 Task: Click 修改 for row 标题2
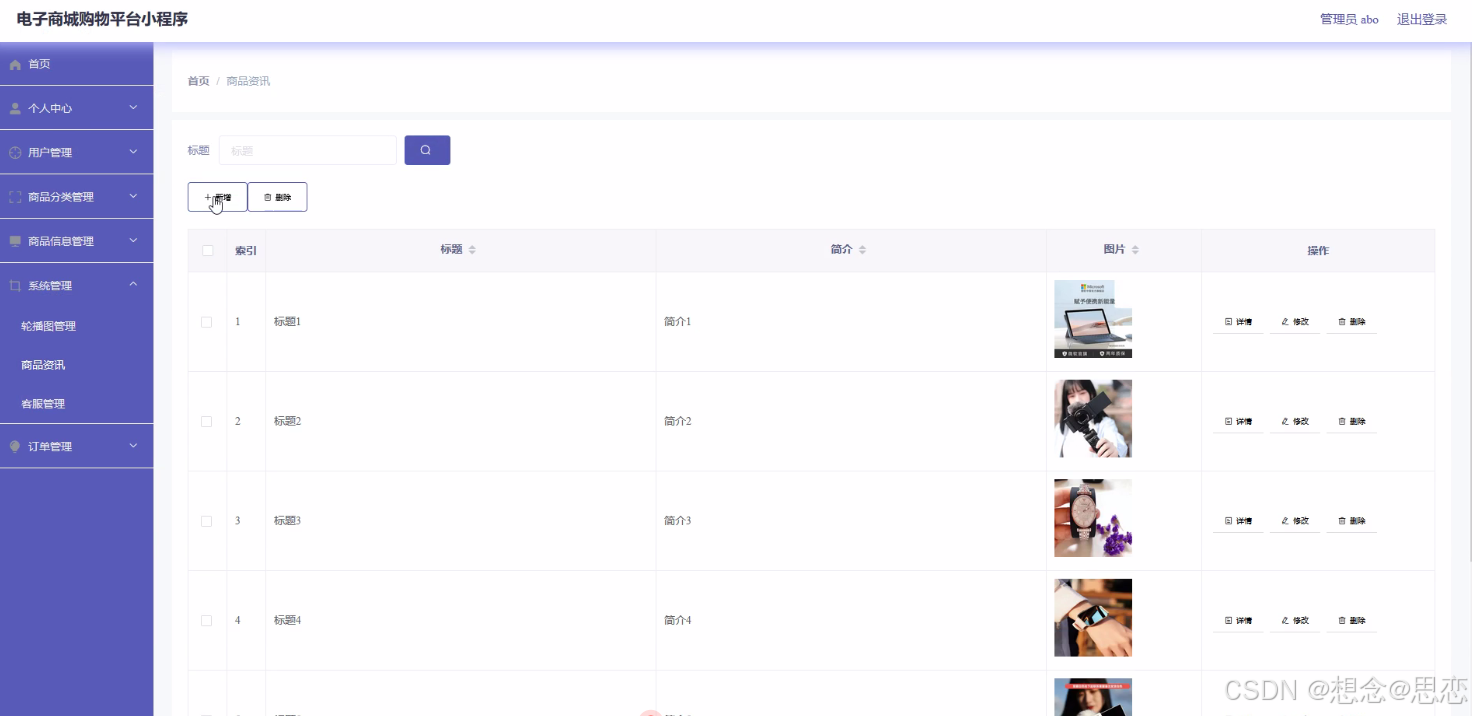[1295, 421]
